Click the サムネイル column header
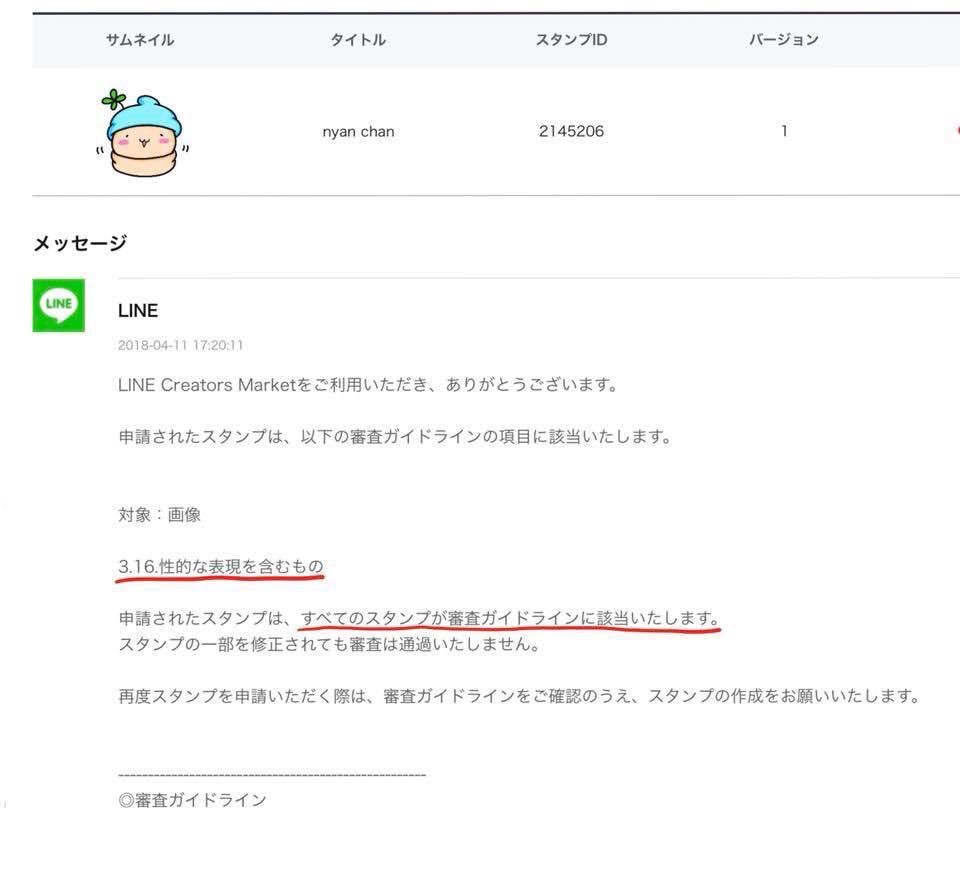This screenshot has height=878, width=960. tap(140, 40)
